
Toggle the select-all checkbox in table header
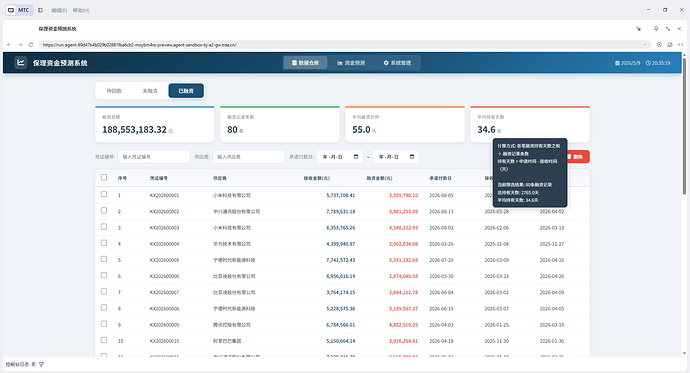(x=104, y=177)
